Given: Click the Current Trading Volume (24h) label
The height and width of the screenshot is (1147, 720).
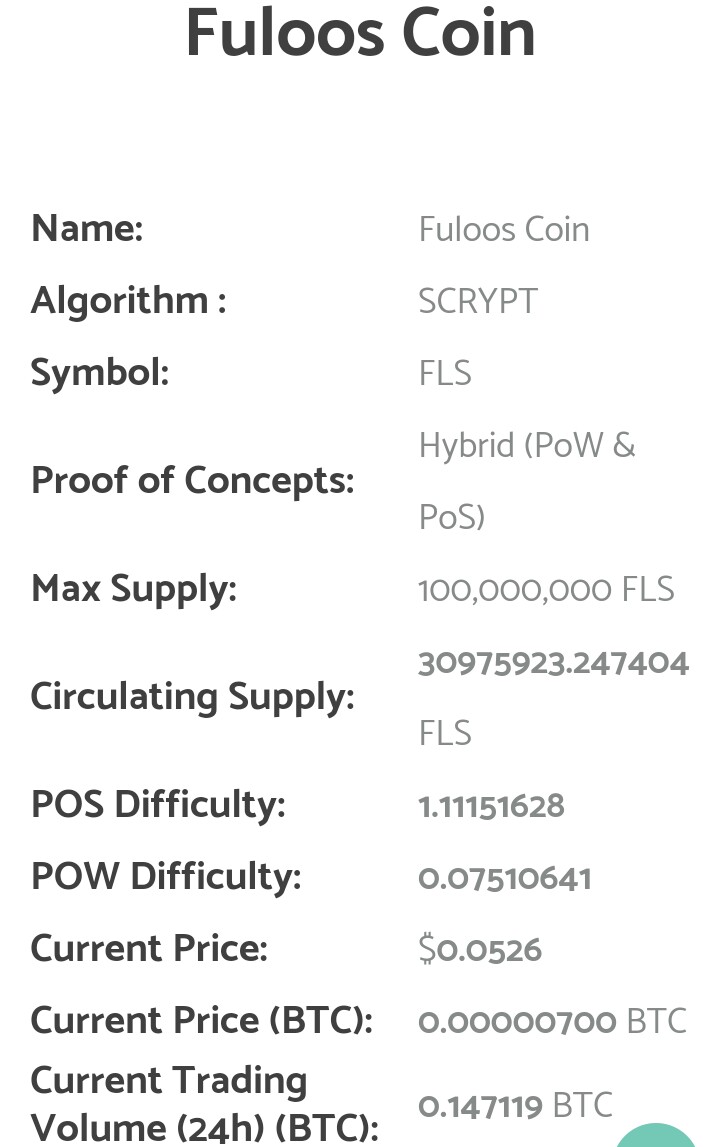Looking at the screenshot, I should [x=205, y=1105].
